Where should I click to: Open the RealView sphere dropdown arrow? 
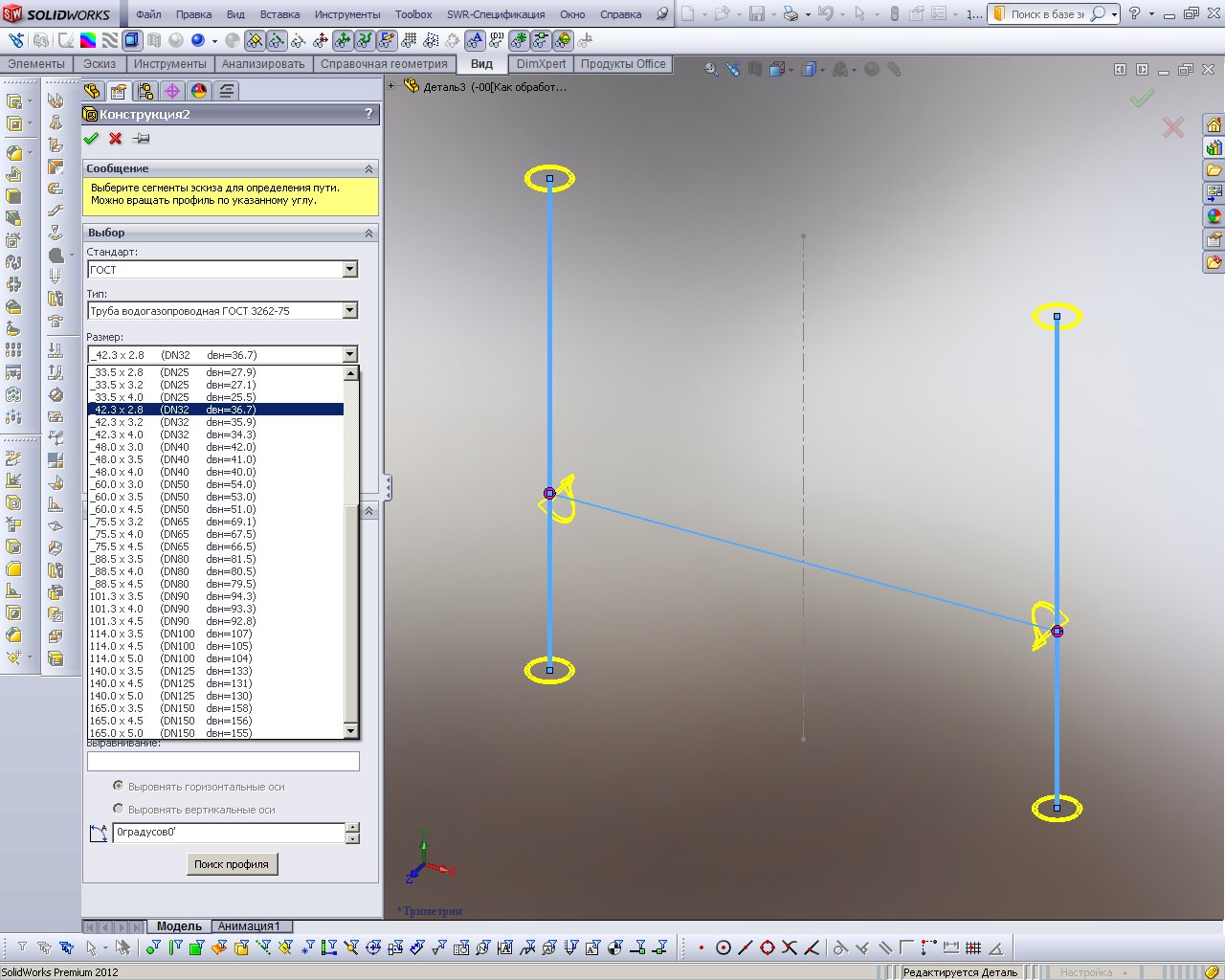coord(214,41)
